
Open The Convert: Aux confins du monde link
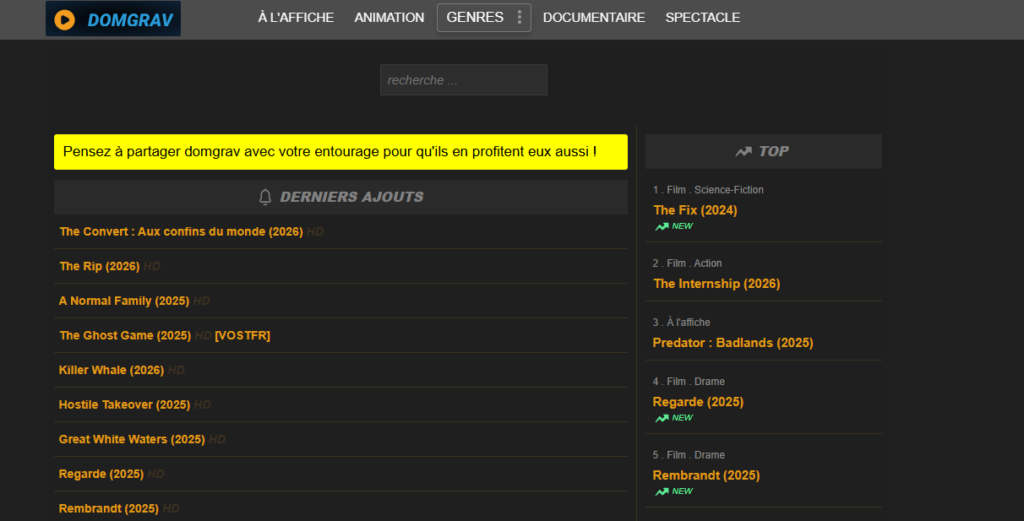[181, 232]
